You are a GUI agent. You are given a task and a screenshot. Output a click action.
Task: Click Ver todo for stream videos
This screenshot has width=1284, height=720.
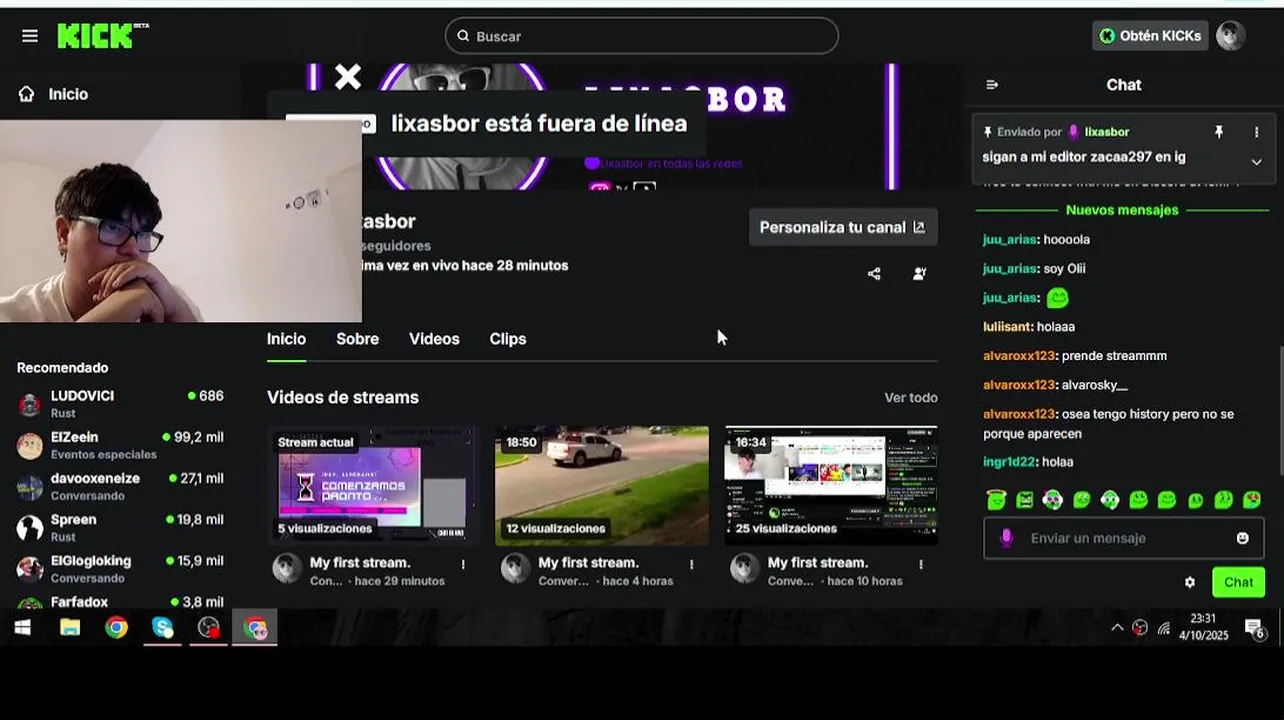pos(911,398)
